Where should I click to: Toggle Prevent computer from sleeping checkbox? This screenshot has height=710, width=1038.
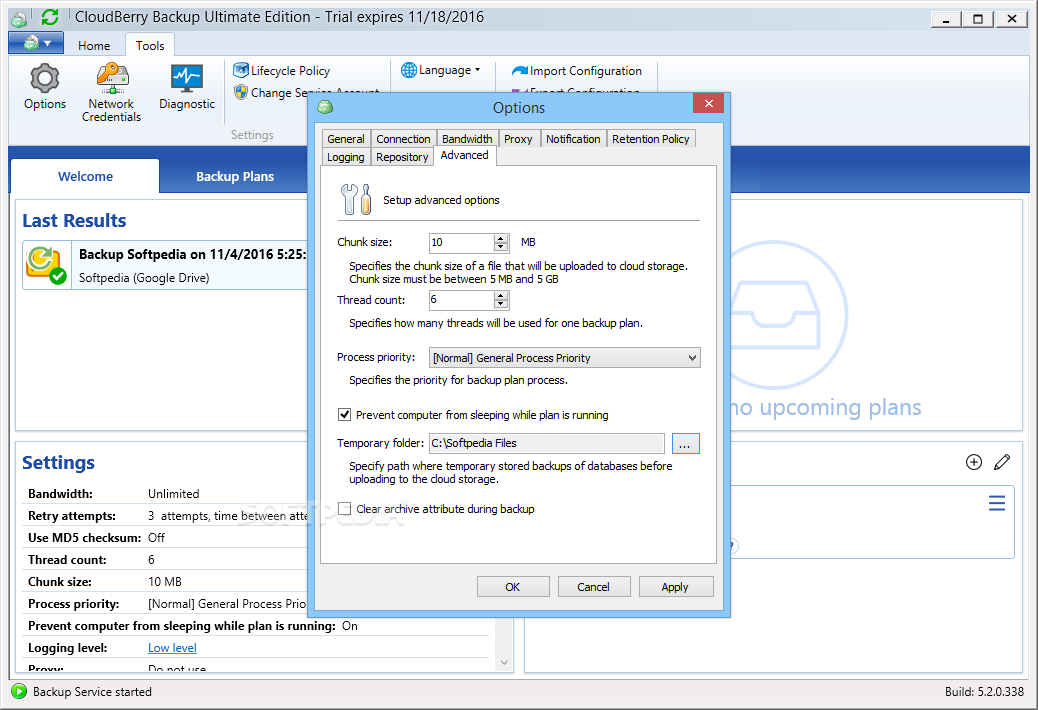click(344, 415)
